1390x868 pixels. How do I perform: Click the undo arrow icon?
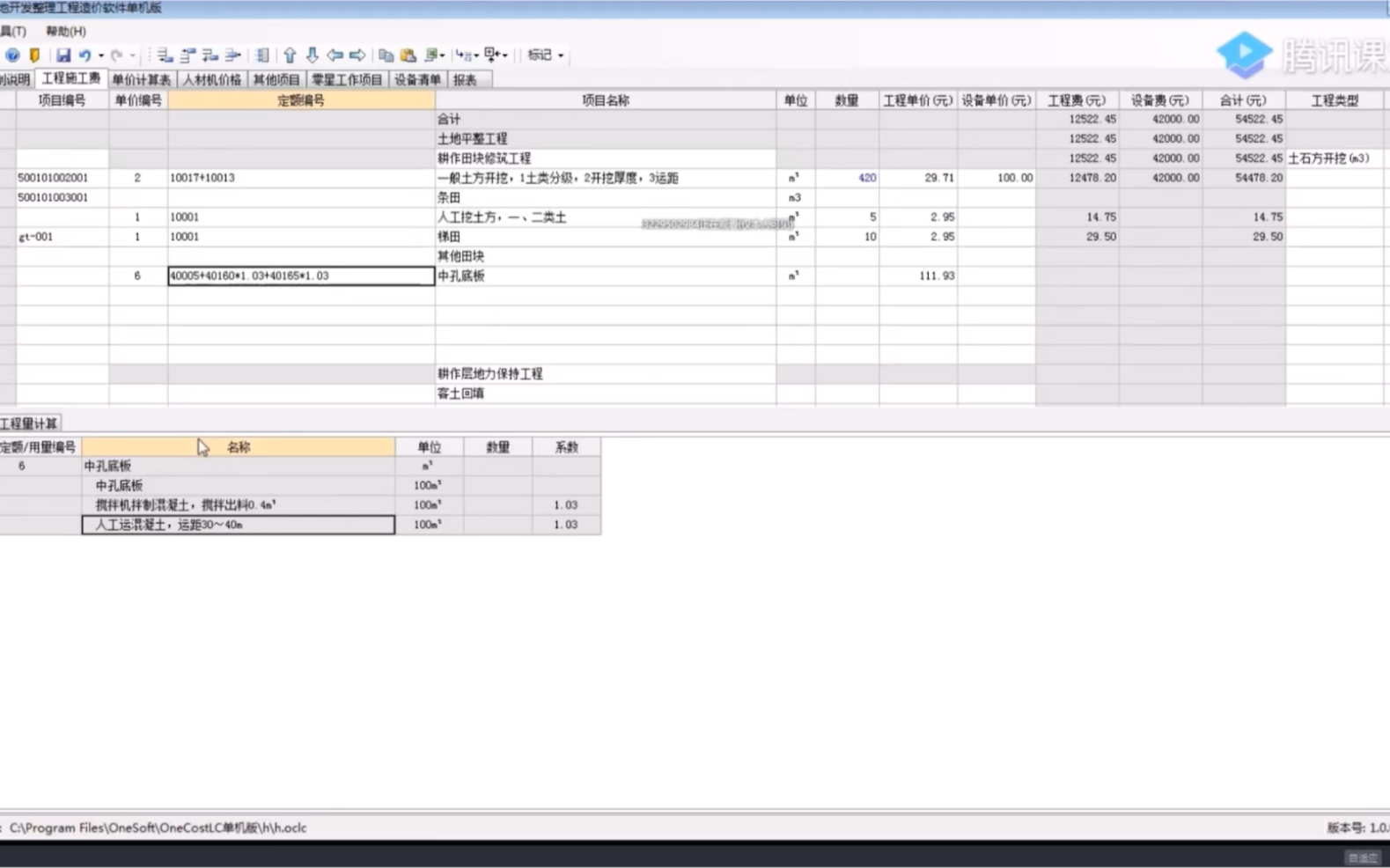(x=85, y=55)
